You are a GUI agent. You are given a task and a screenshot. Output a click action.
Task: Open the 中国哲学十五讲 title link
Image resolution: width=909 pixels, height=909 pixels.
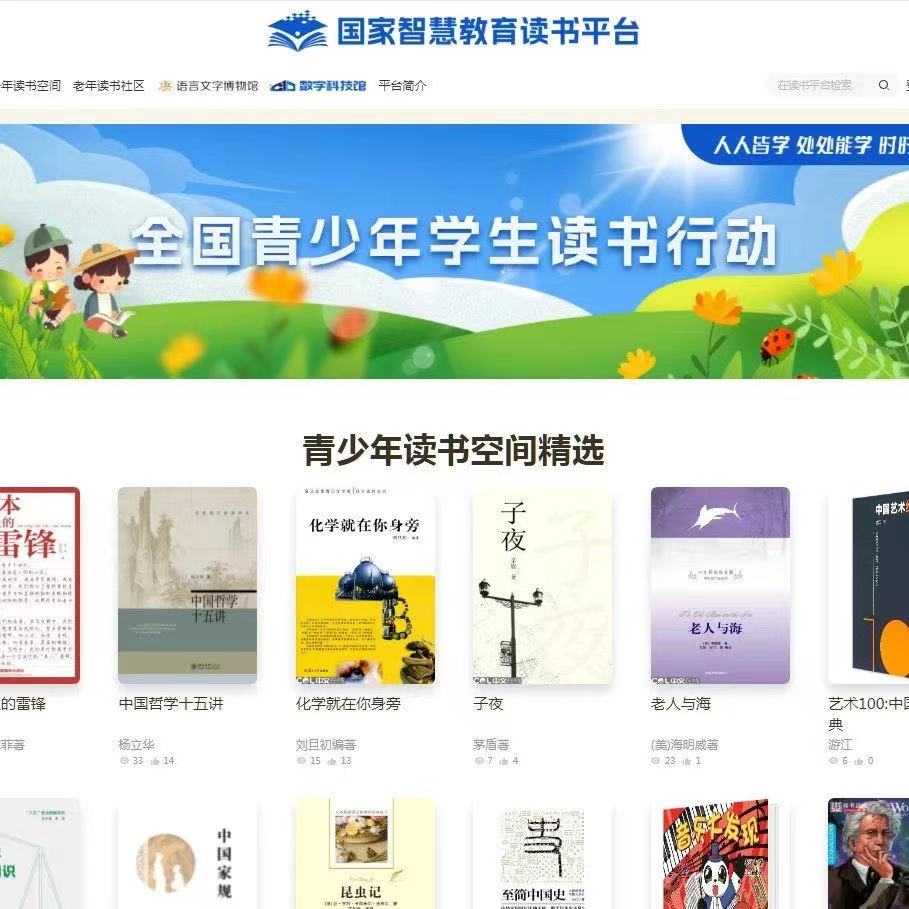point(171,703)
